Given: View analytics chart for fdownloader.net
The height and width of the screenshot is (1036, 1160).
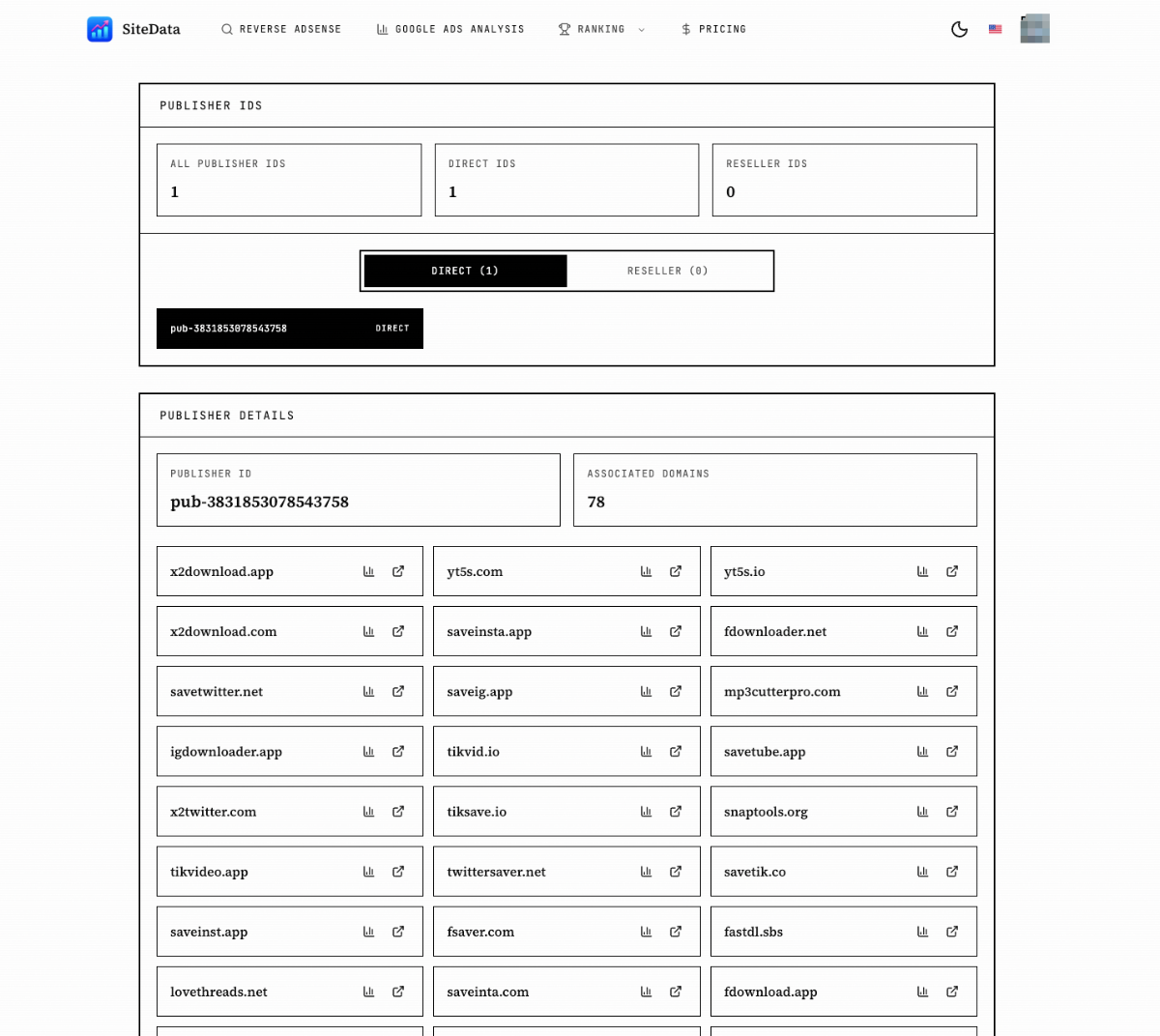Looking at the screenshot, I should pyautogui.click(x=922, y=631).
